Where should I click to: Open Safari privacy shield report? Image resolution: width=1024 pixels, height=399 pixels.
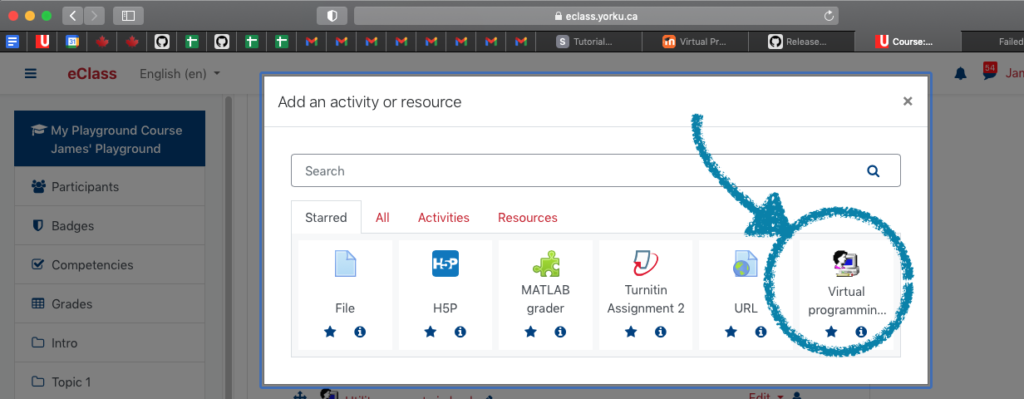[332, 16]
